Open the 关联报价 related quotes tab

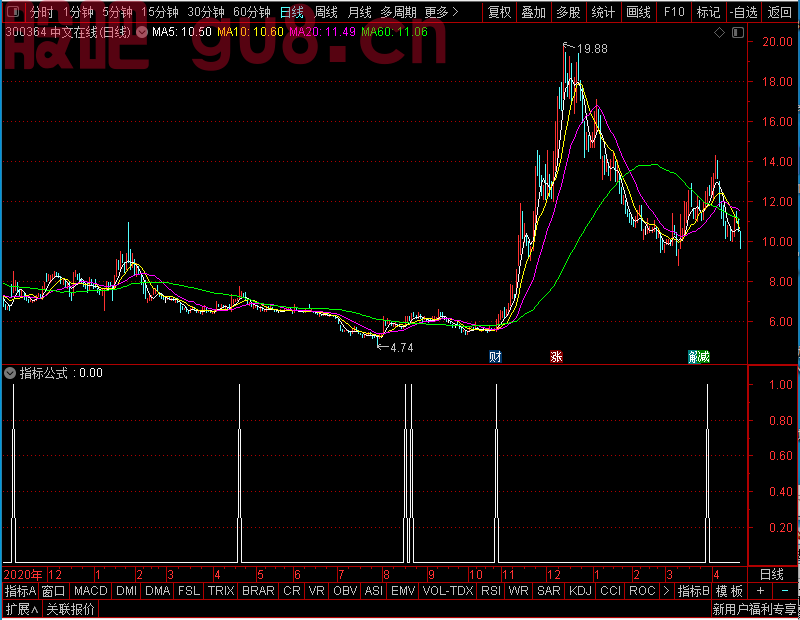tap(70, 609)
